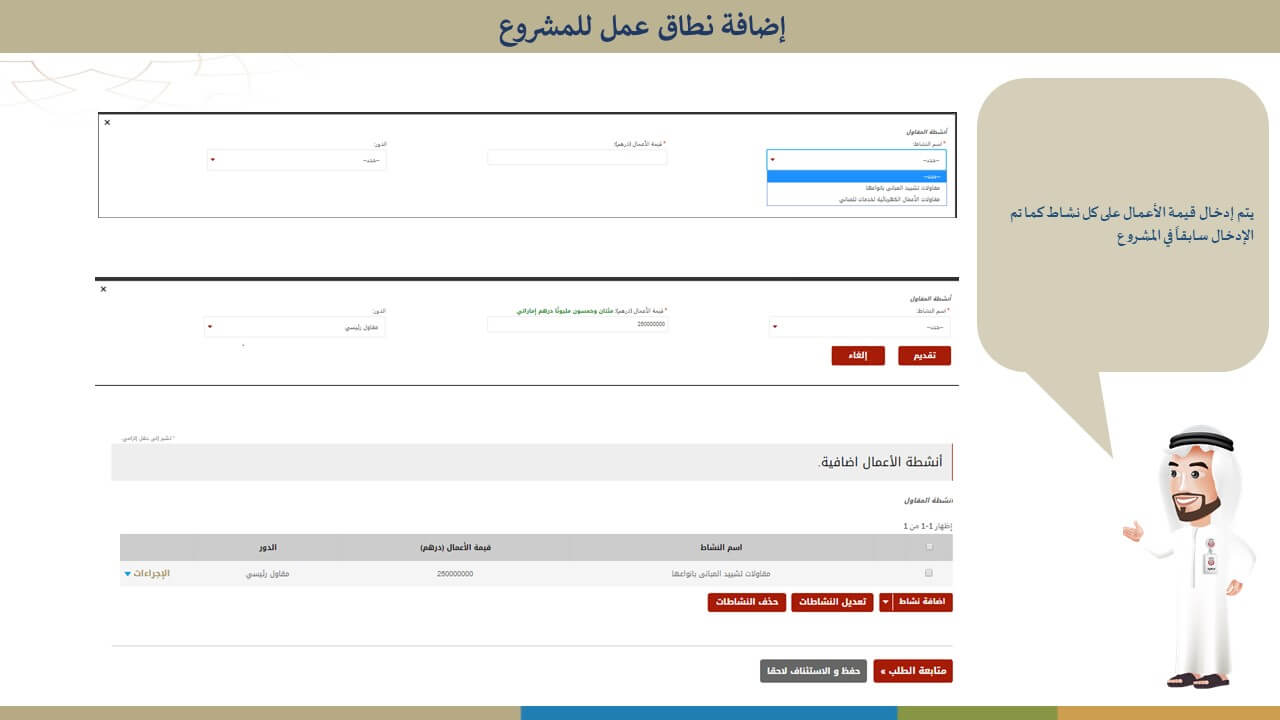Close the lower contractor activities form with 250000000
The image size is (1280, 720).
click(x=103, y=289)
